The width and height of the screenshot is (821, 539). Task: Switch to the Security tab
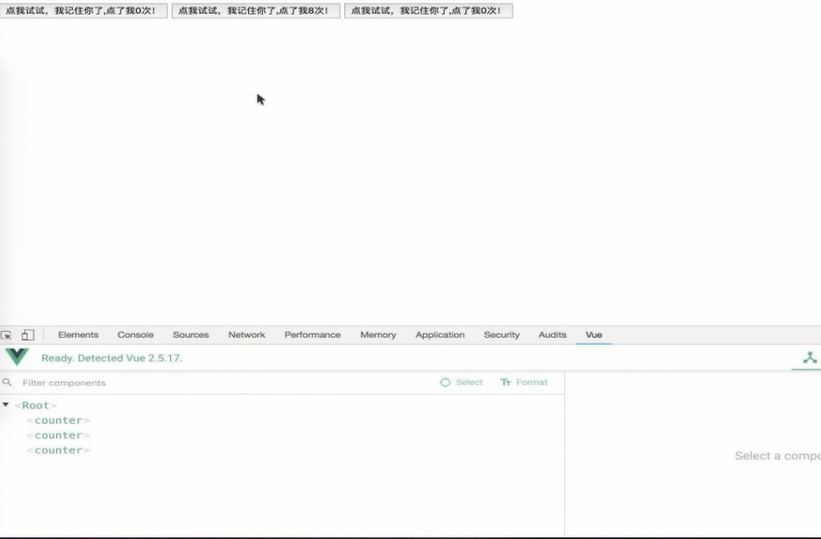502,335
